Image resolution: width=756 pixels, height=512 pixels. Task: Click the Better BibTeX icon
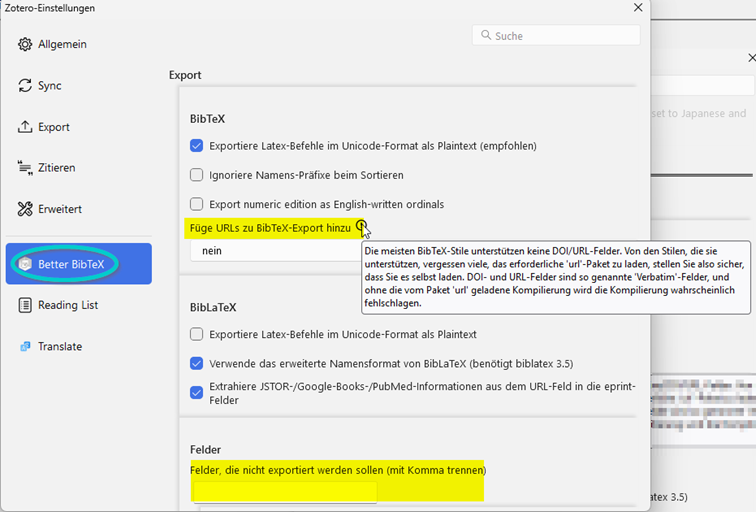point(25,264)
